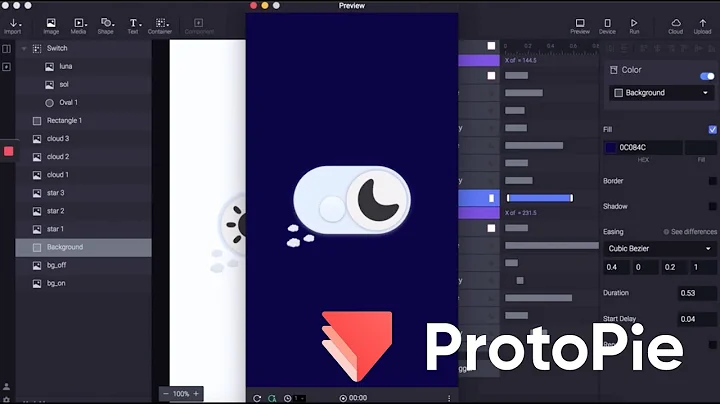The height and width of the screenshot is (404, 720).
Task: Open the Background target dropdown
Action: (x=662, y=93)
